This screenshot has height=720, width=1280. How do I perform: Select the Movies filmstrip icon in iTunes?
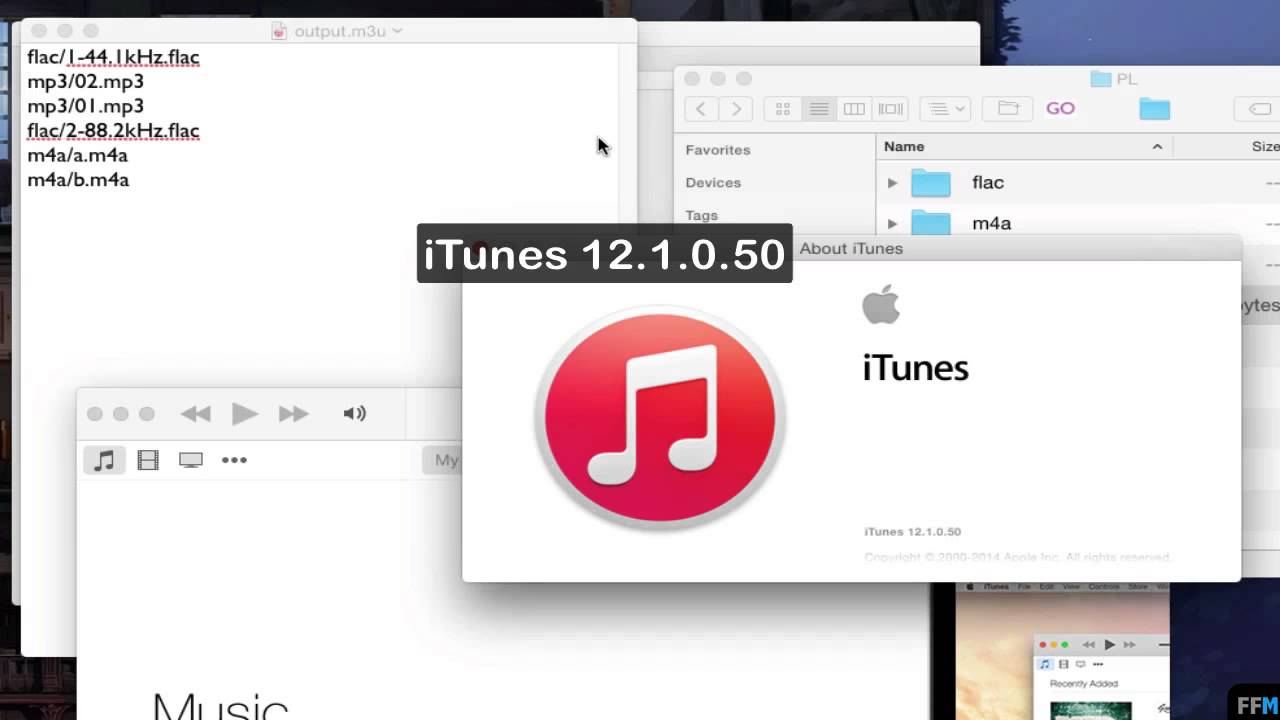tap(148, 460)
